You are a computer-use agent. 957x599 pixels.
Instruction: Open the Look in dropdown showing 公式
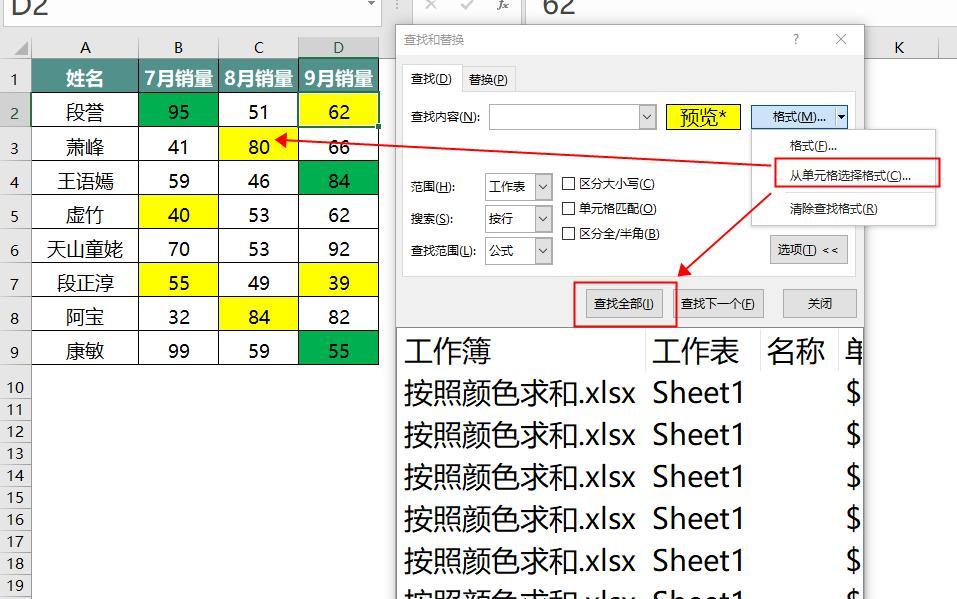543,250
